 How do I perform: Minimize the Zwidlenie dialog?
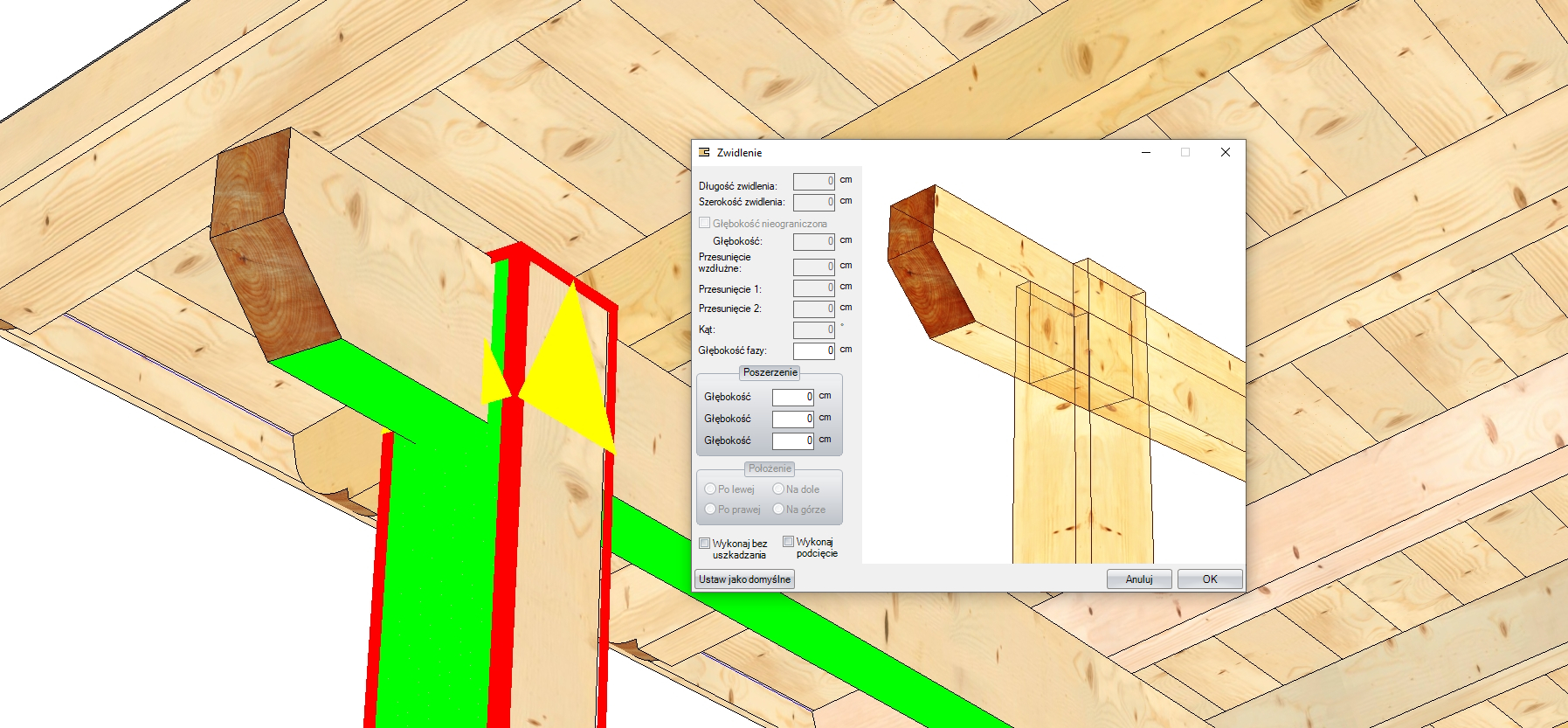coord(1145,152)
